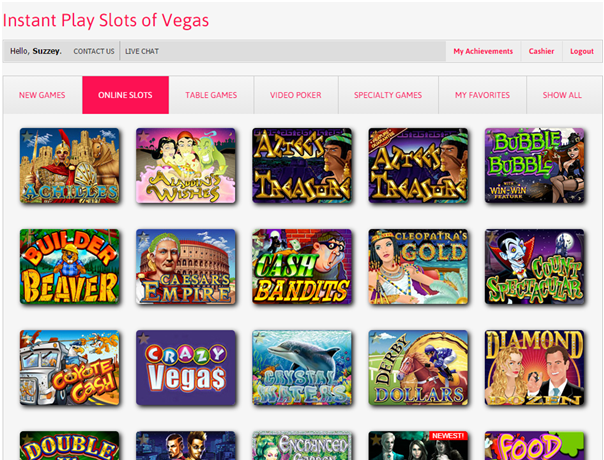Toggle favorite star on Aladdin's Wishes tile
This screenshot has width=604, height=460.
144,136
